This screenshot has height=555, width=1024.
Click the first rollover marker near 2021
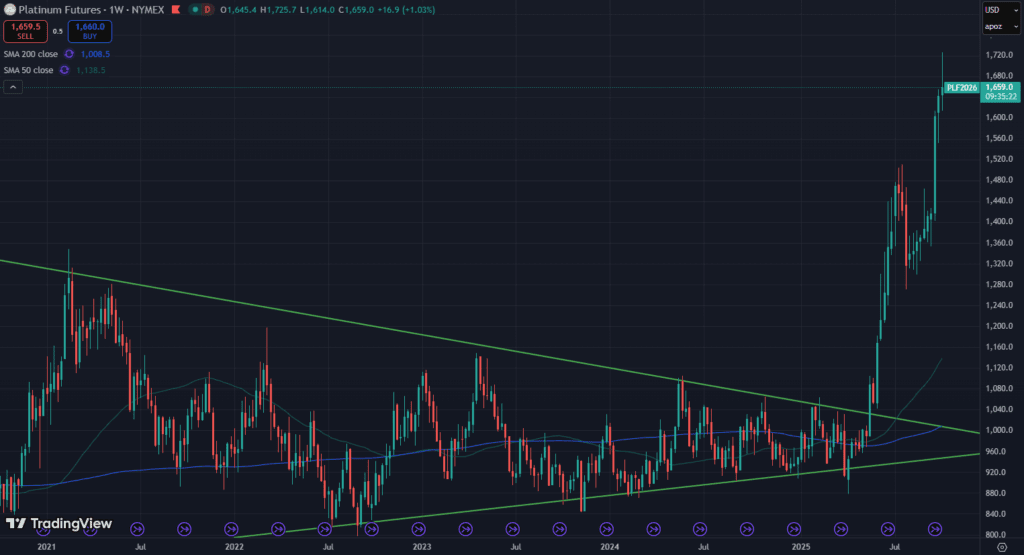pyautogui.click(x=44, y=528)
